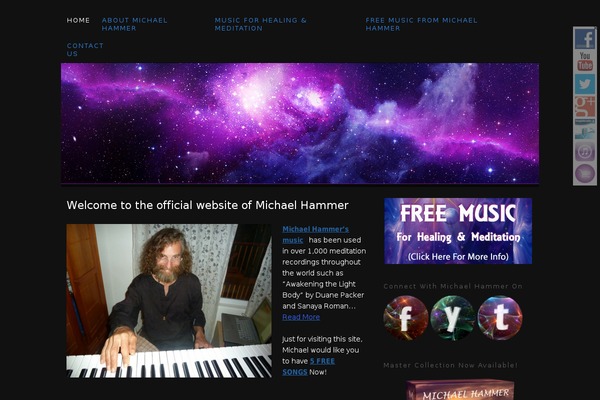Open the iTunes music note icon in the sidebar

[585, 152]
